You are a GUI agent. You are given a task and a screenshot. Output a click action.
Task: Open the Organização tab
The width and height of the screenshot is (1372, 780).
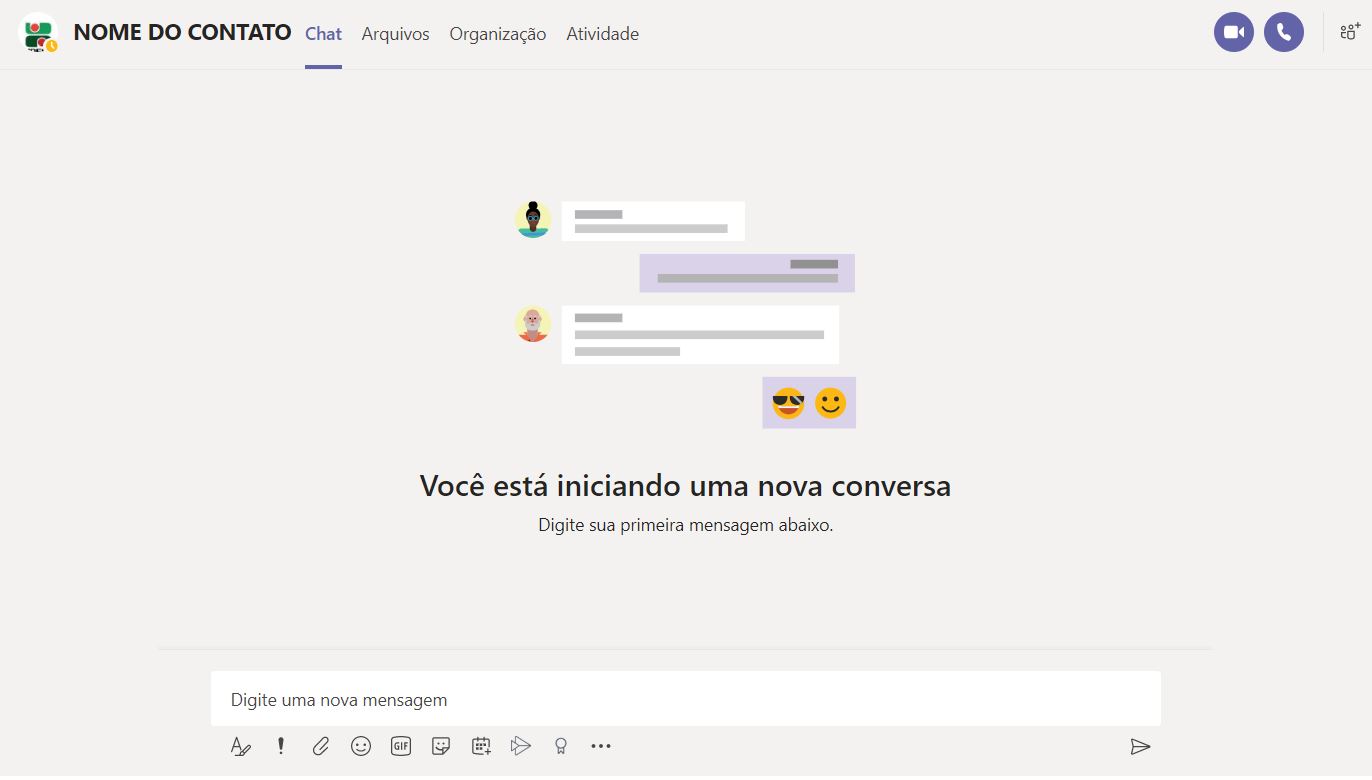coord(497,34)
